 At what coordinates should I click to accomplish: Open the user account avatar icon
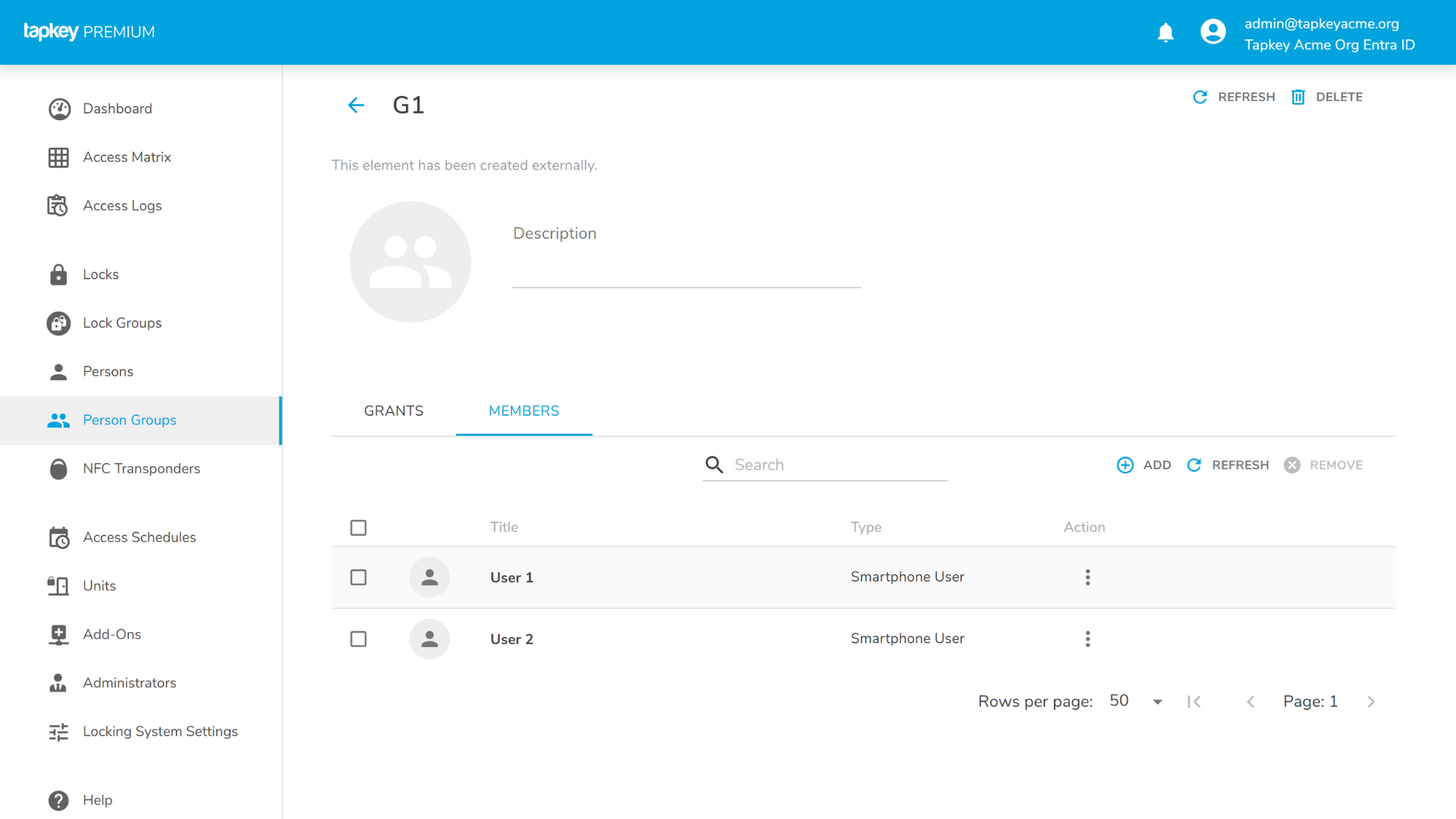(1213, 32)
